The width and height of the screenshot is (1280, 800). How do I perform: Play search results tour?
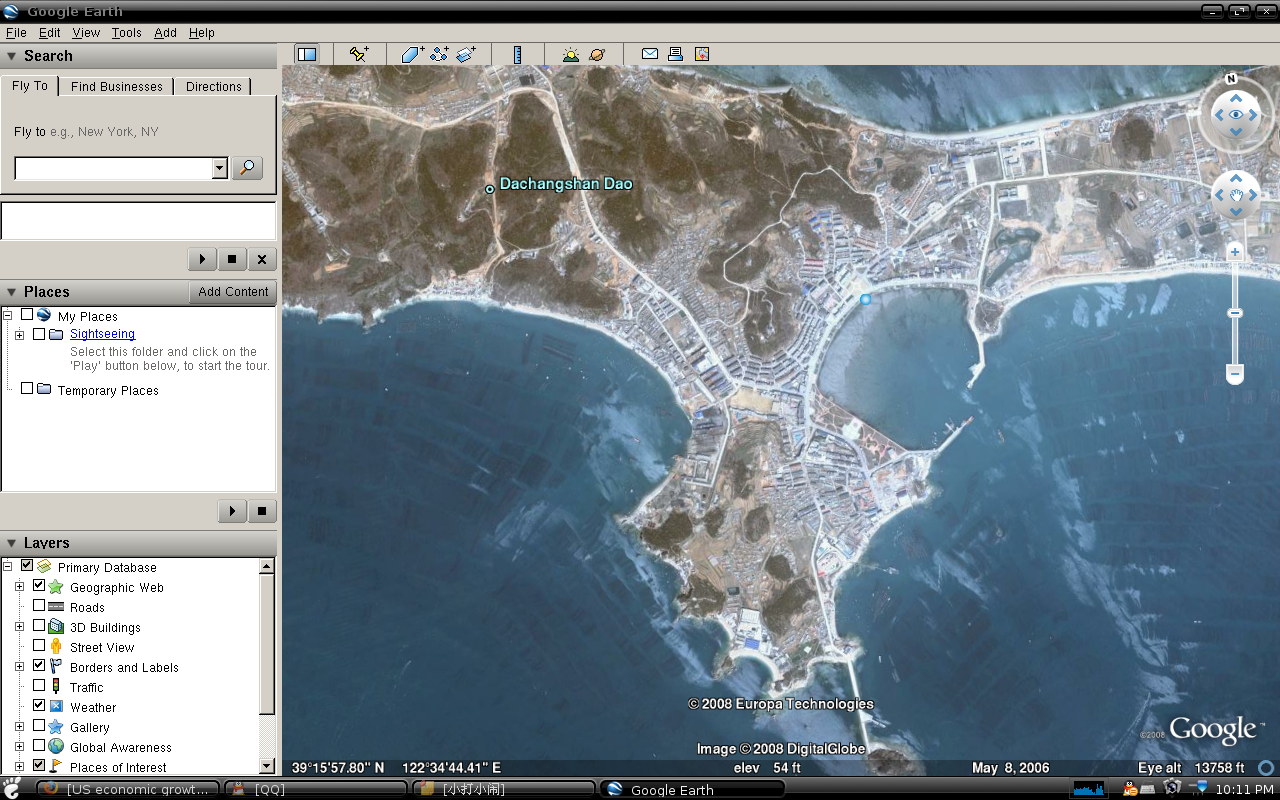click(202, 259)
